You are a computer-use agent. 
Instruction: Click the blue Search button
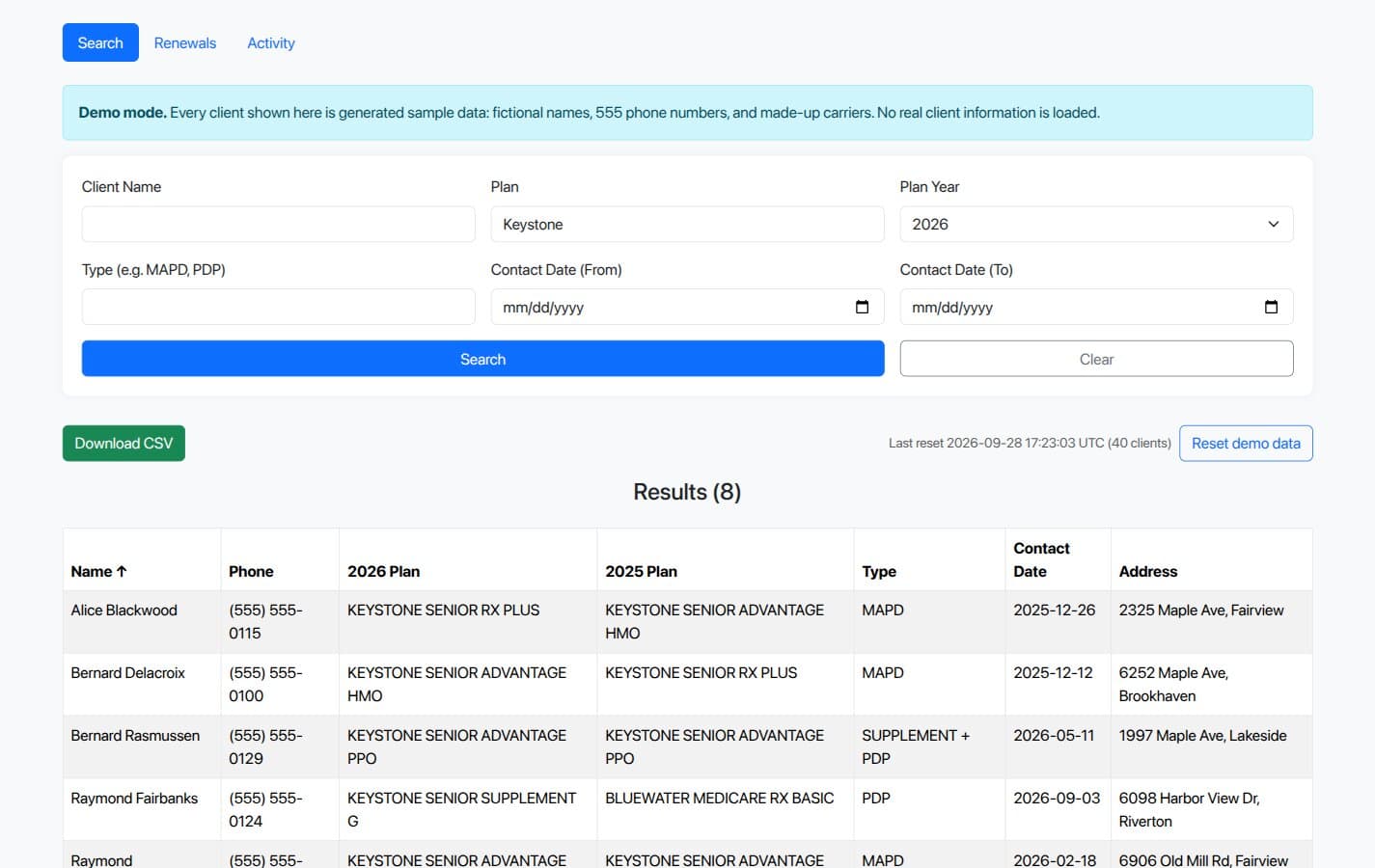tap(482, 359)
